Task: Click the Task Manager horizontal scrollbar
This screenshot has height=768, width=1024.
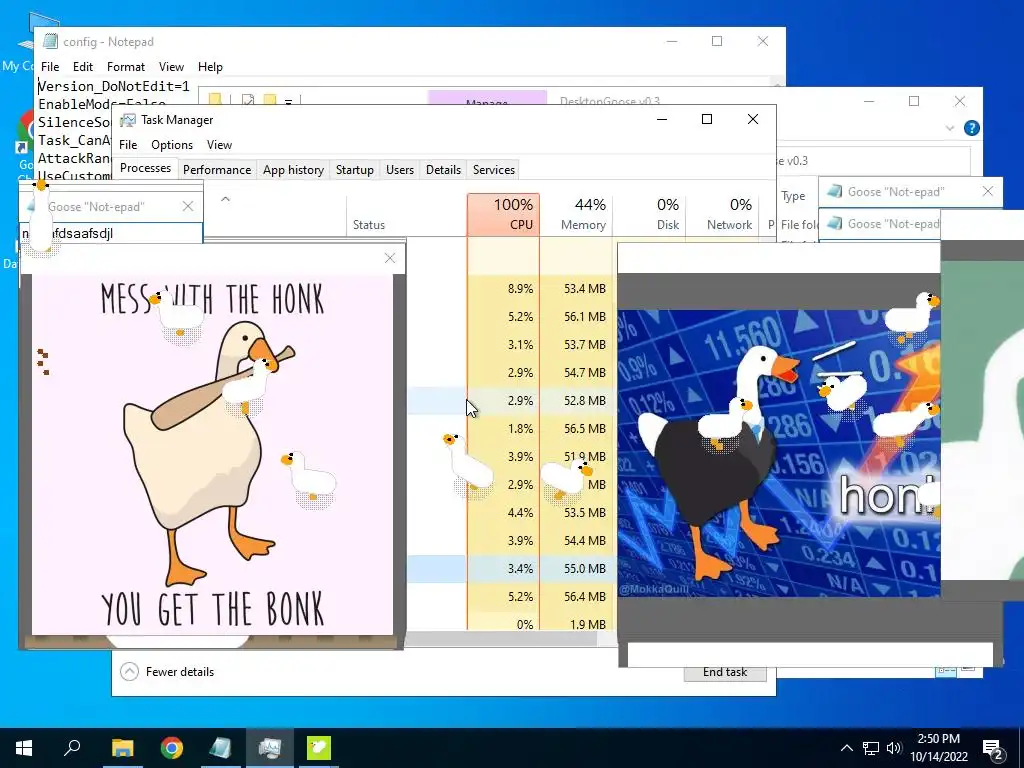Action: click(x=503, y=639)
